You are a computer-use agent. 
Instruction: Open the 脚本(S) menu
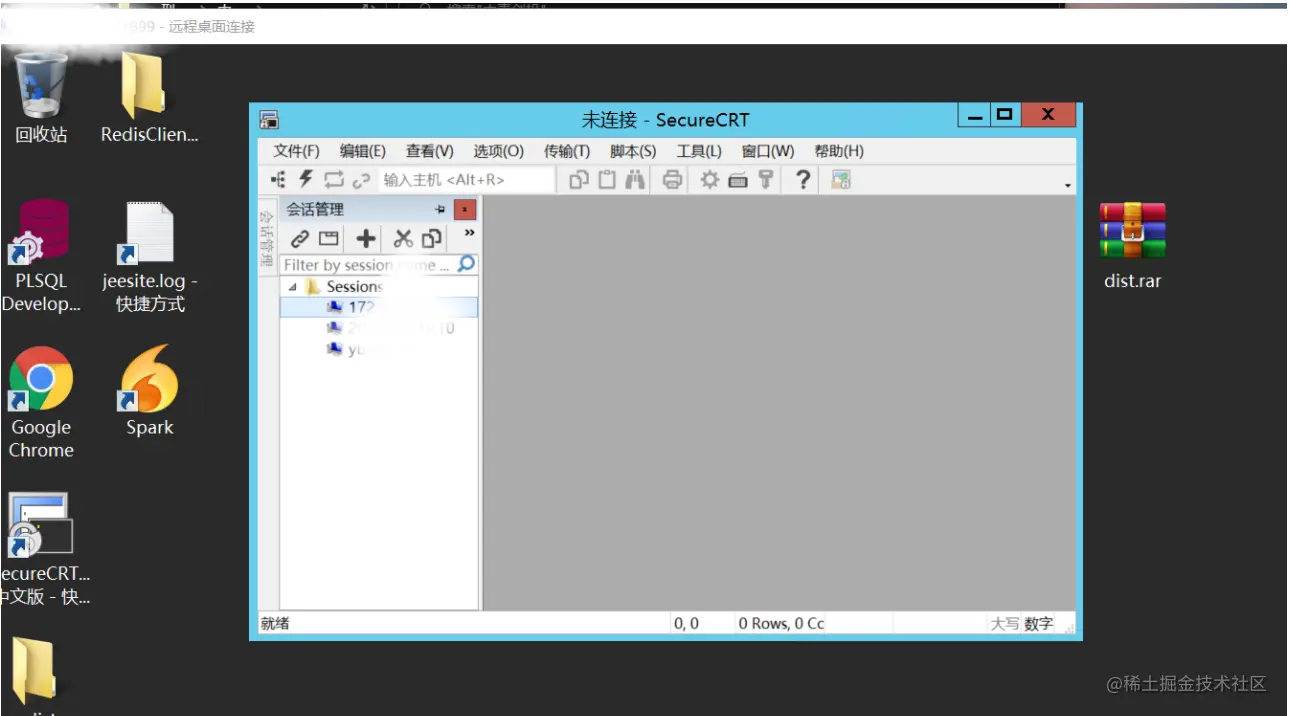pos(633,151)
